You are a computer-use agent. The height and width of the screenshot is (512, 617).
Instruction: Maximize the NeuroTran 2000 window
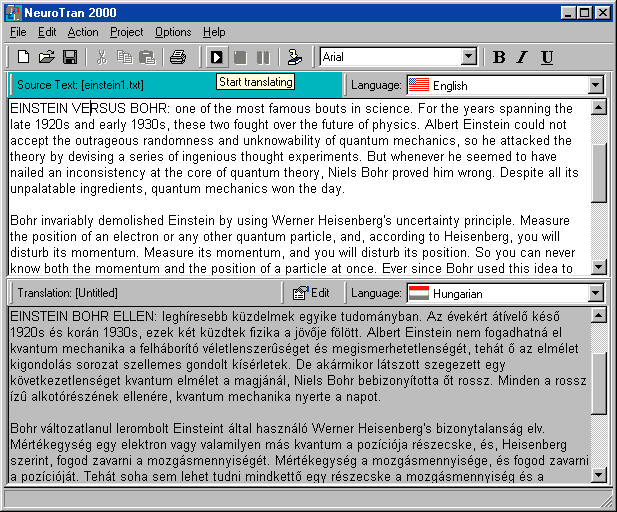point(585,13)
